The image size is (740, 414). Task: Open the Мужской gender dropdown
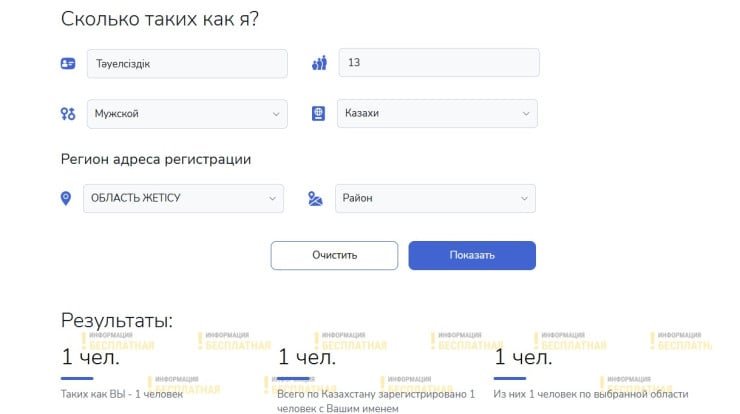click(x=186, y=114)
